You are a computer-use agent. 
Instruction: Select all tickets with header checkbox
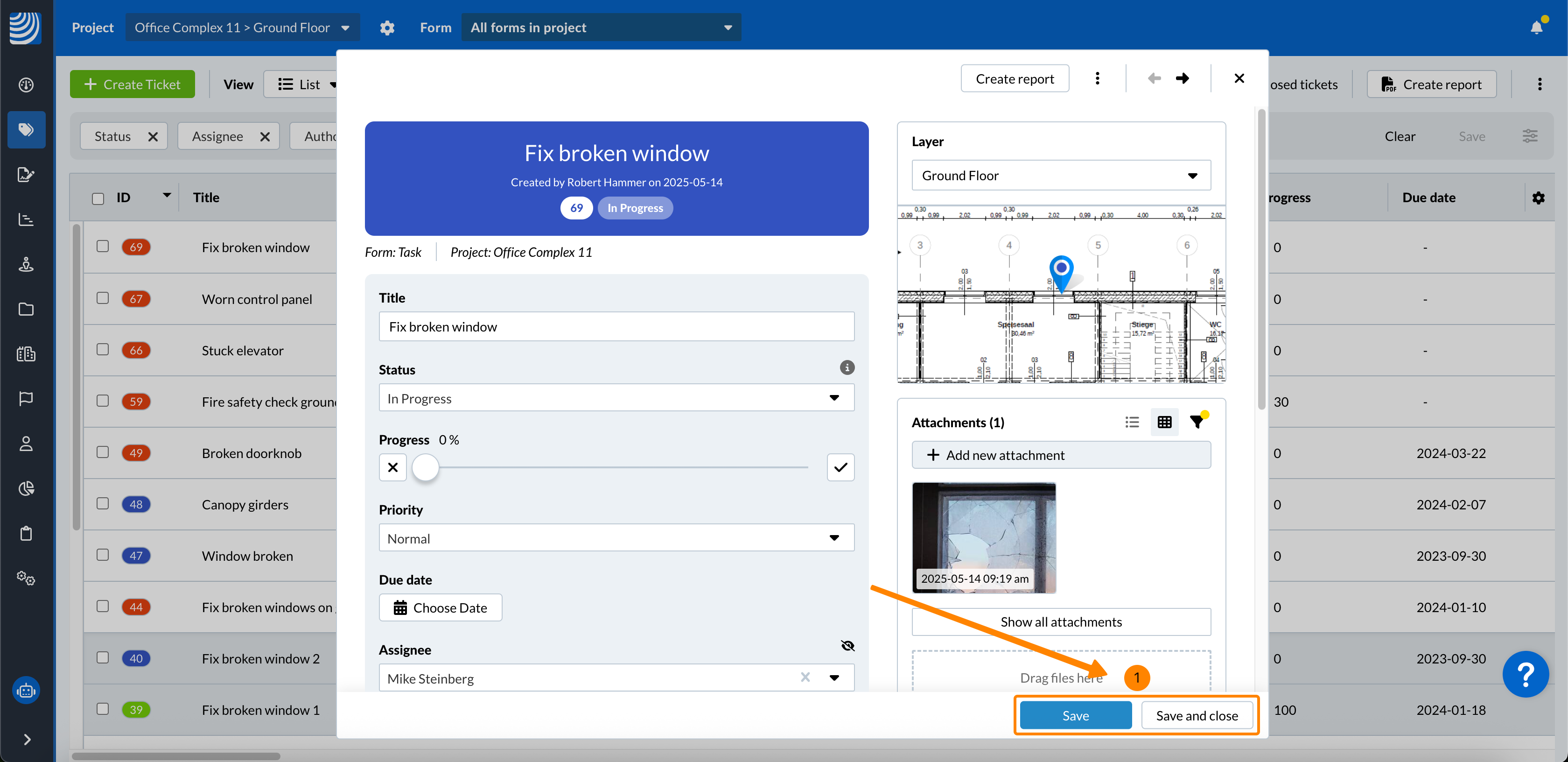tap(98, 198)
